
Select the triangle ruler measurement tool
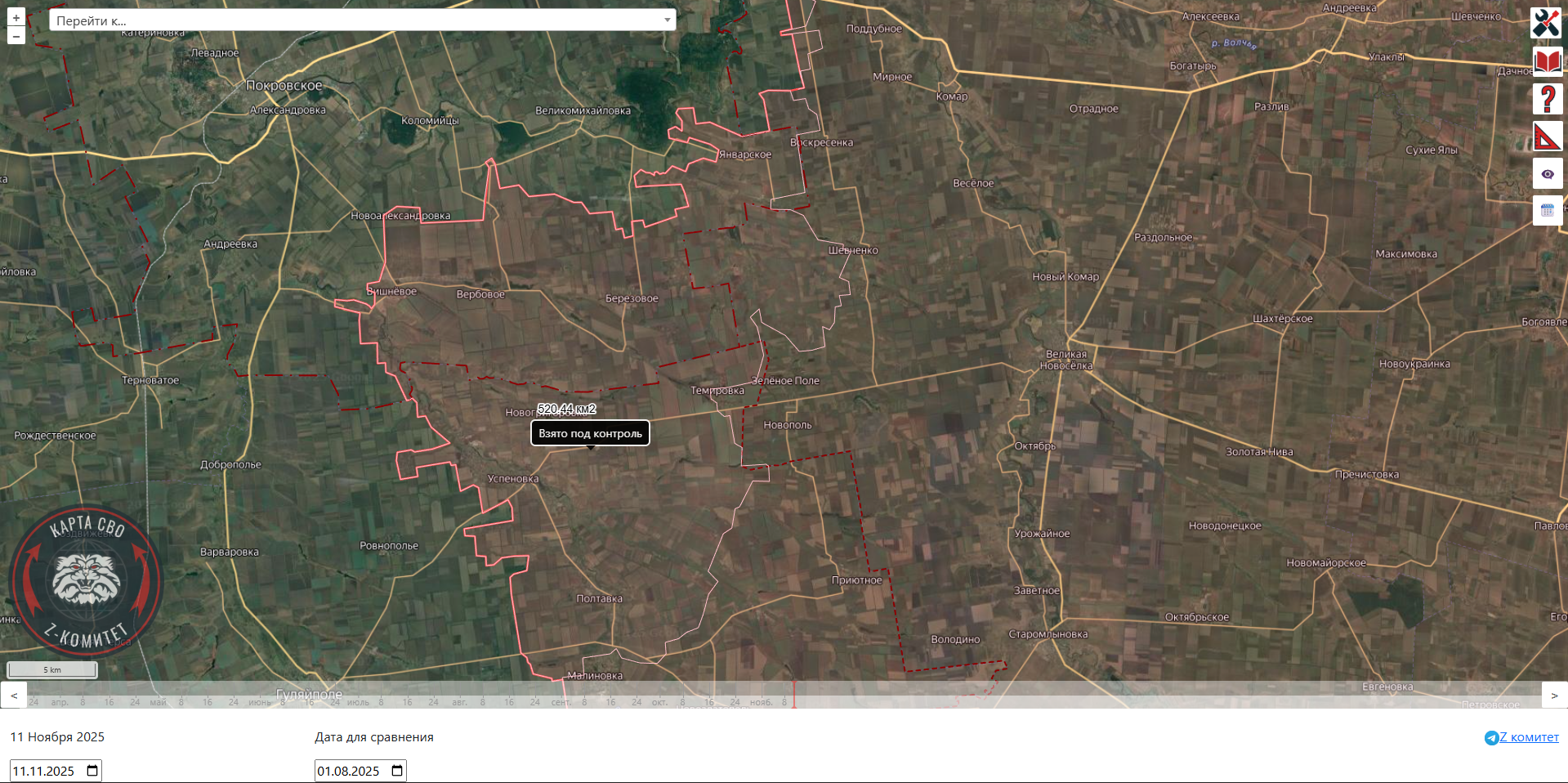pos(1548,136)
